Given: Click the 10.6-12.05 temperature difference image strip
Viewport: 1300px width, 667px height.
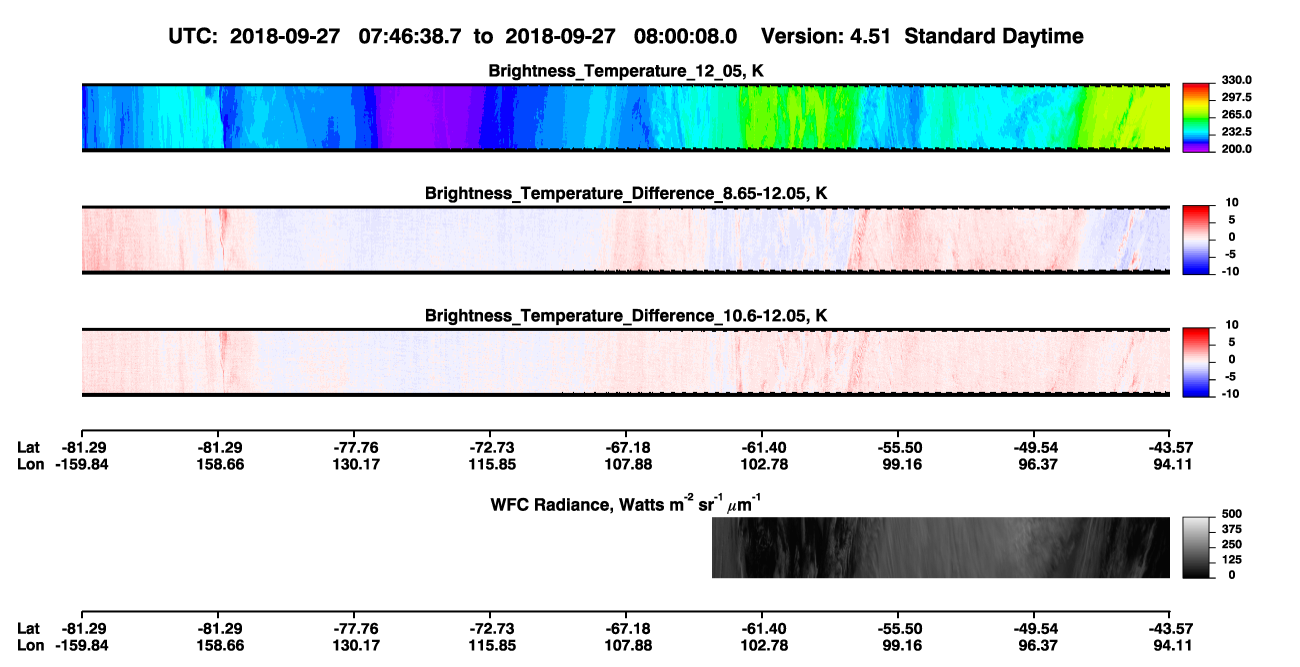Looking at the screenshot, I should [625, 362].
